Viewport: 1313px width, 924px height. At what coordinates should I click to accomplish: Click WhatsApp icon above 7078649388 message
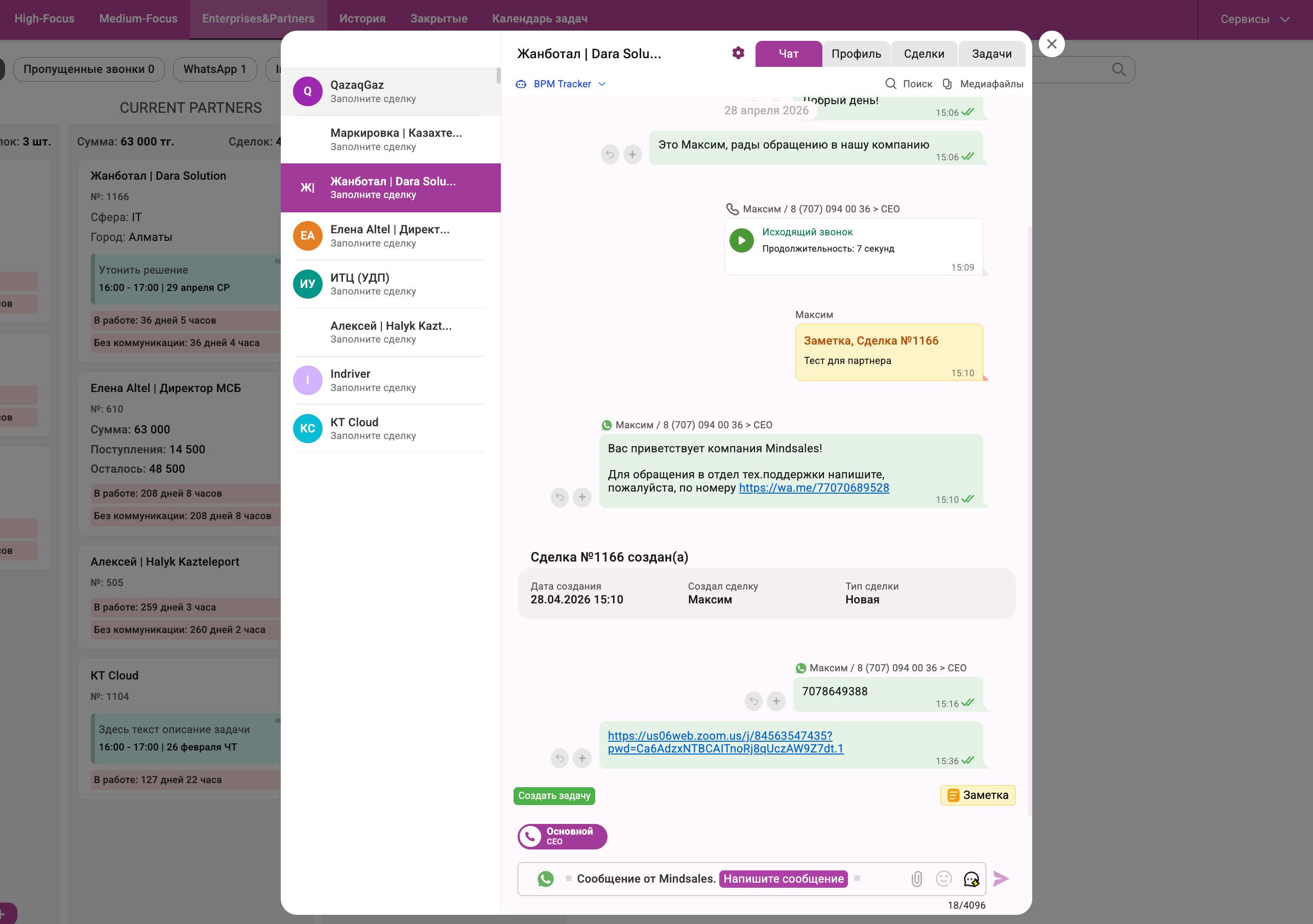pyautogui.click(x=800, y=668)
